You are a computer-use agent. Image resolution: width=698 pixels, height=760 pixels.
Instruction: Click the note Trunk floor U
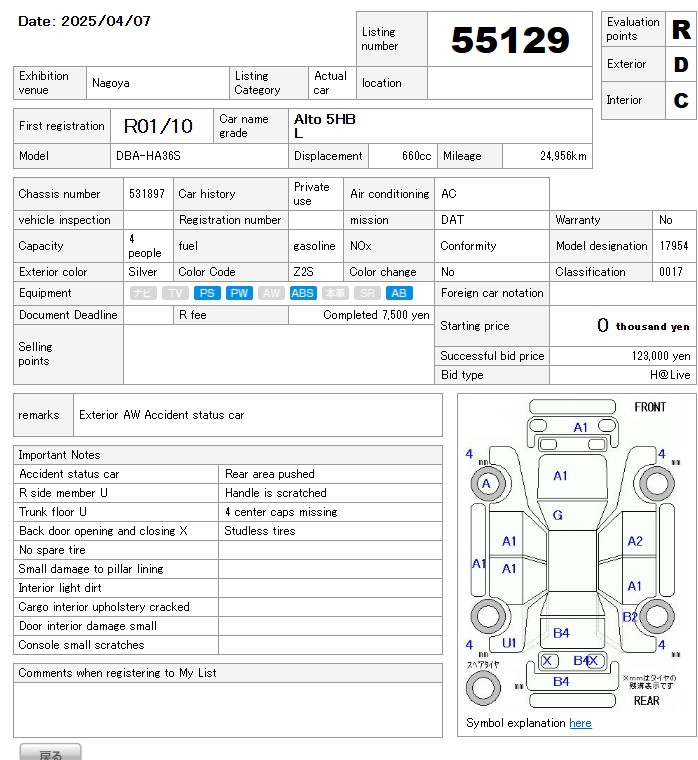pos(52,512)
